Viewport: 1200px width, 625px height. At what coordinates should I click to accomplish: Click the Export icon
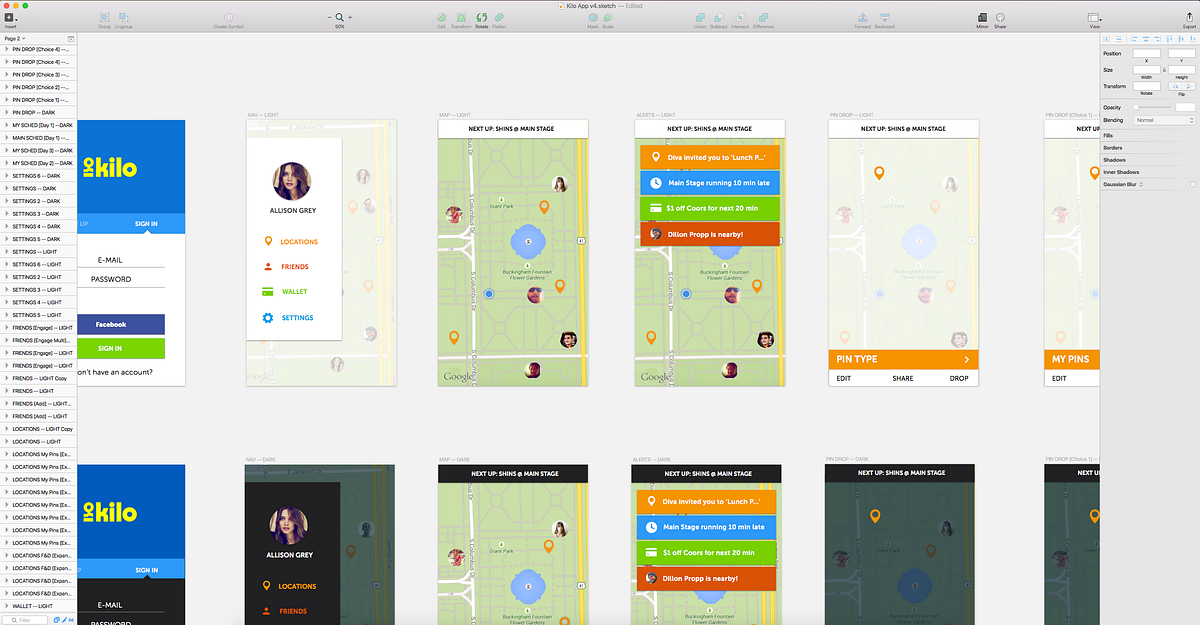[1189, 18]
